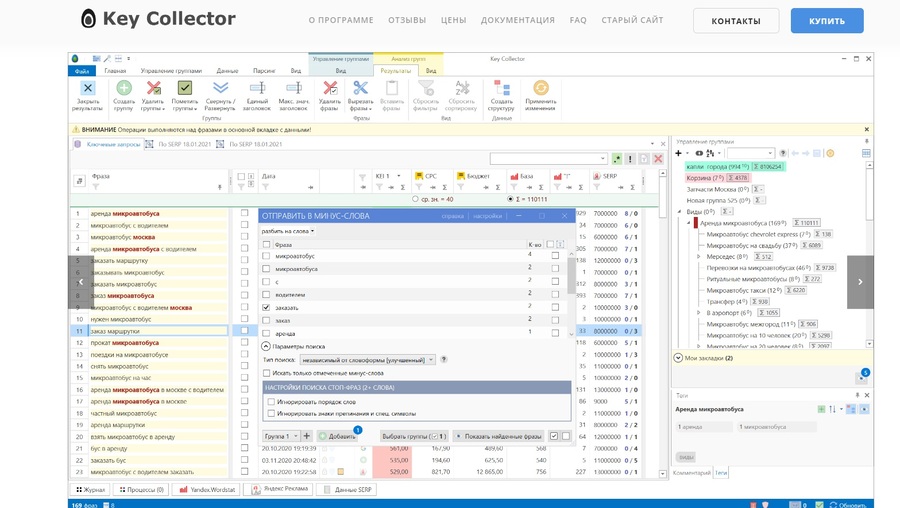900x508 pixels.
Task: Check Искать только отмеченные минус-слова
Action: [267, 373]
